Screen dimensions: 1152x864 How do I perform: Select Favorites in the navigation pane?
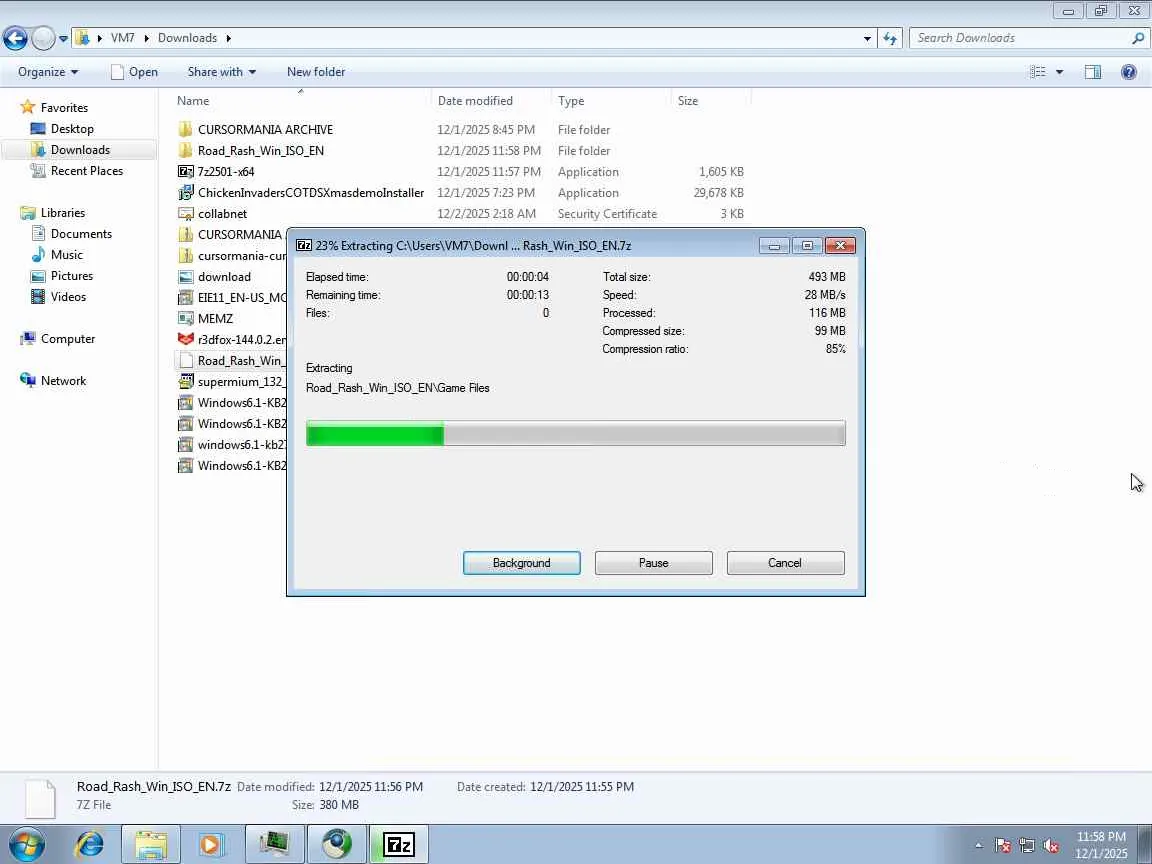click(x=64, y=107)
